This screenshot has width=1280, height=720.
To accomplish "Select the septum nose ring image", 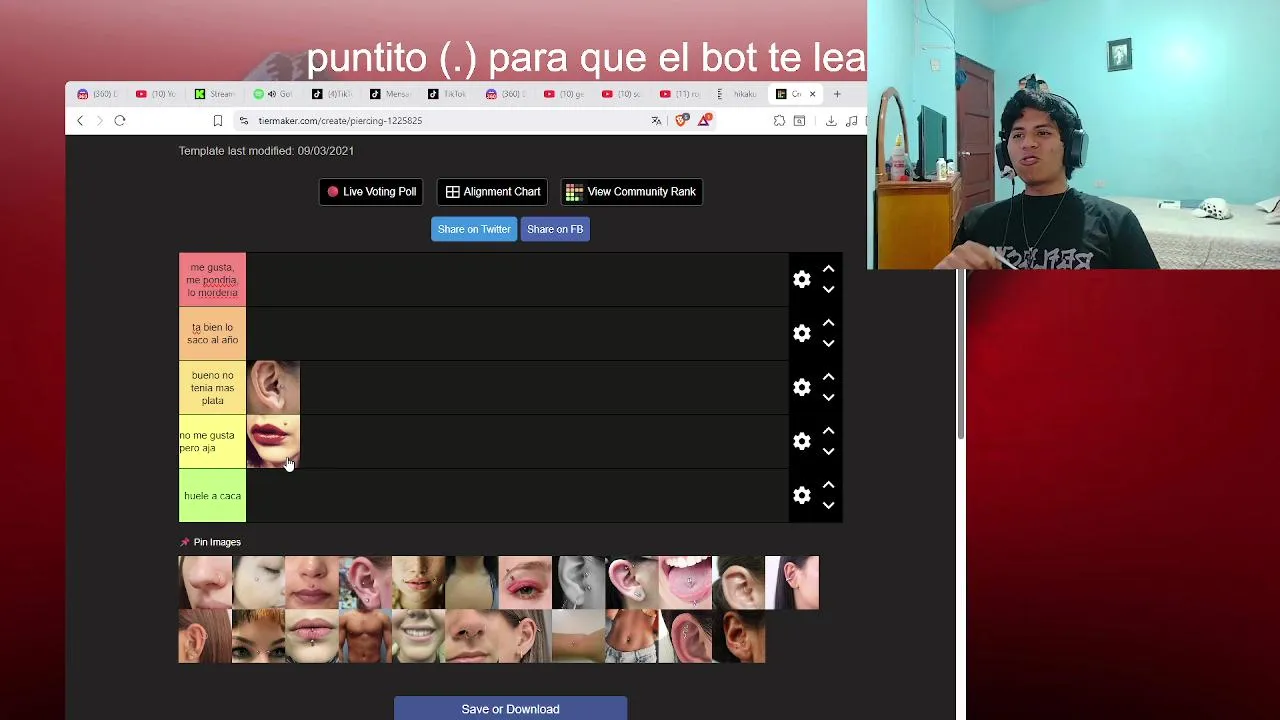I will click(472, 637).
